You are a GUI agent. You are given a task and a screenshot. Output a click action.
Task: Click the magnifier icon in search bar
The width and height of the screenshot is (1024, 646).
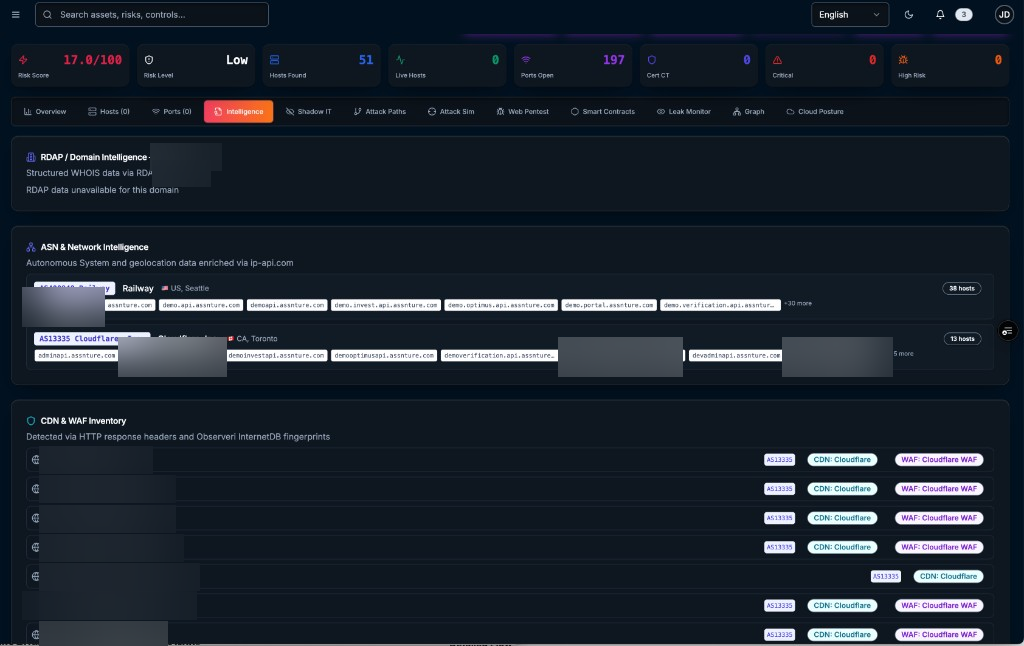48,14
